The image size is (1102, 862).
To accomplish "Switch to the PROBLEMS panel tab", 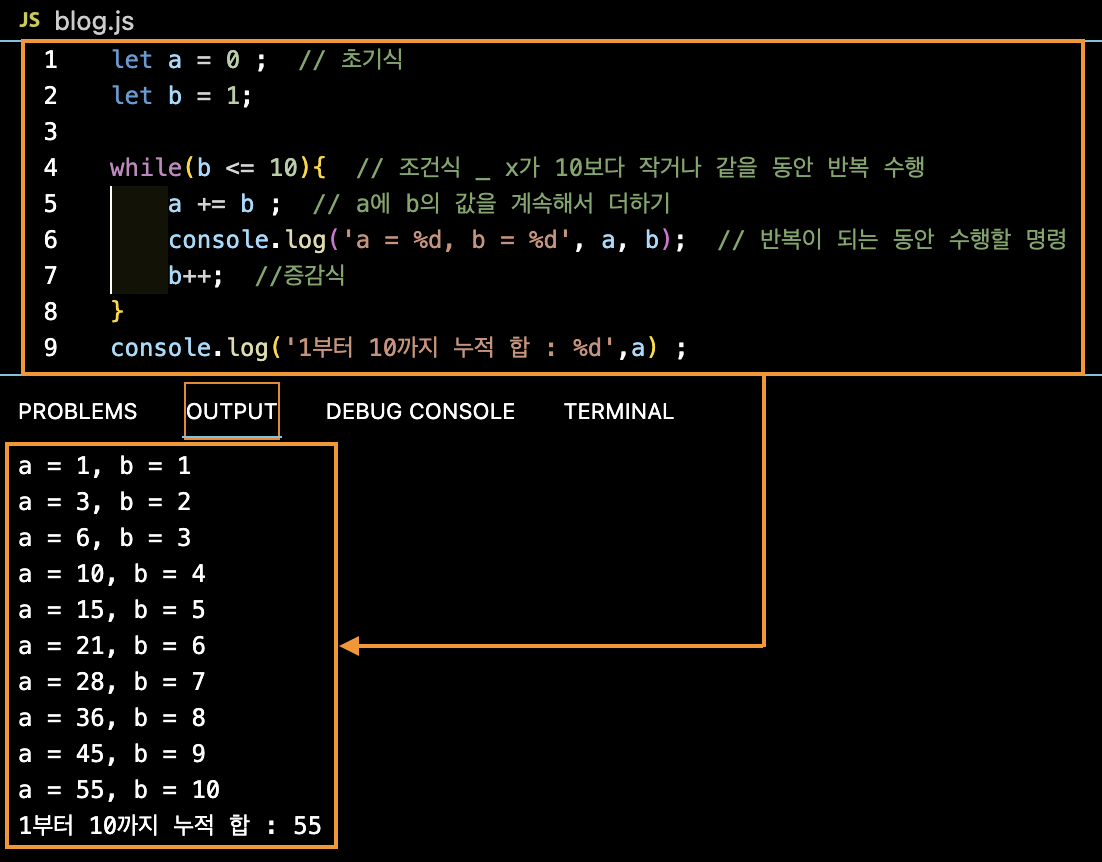I will coord(77,411).
